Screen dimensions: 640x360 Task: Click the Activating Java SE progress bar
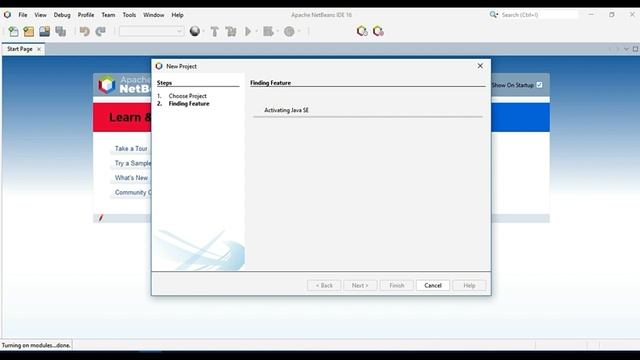click(368, 117)
